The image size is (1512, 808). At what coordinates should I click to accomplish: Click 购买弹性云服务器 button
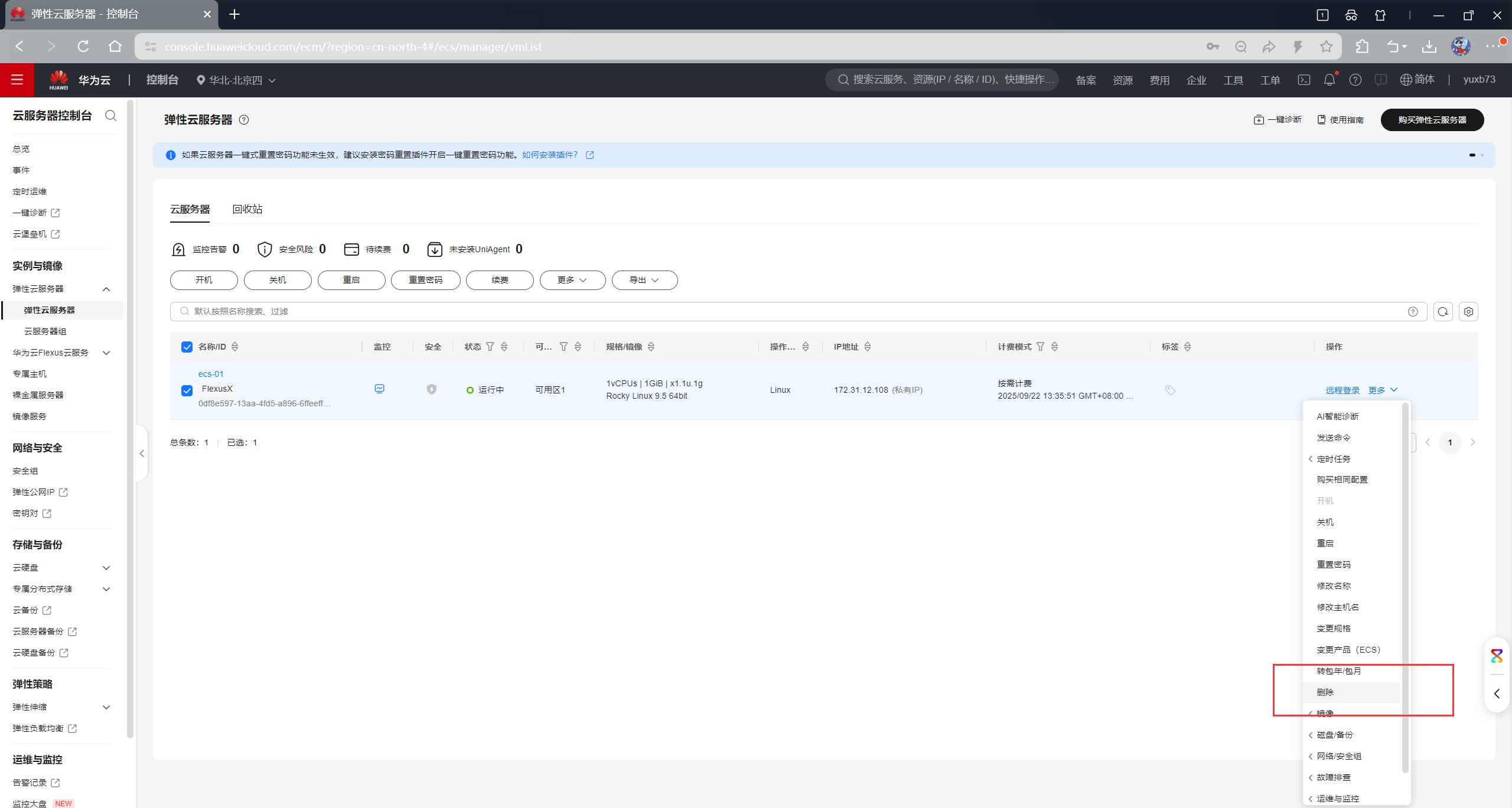point(1432,120)
